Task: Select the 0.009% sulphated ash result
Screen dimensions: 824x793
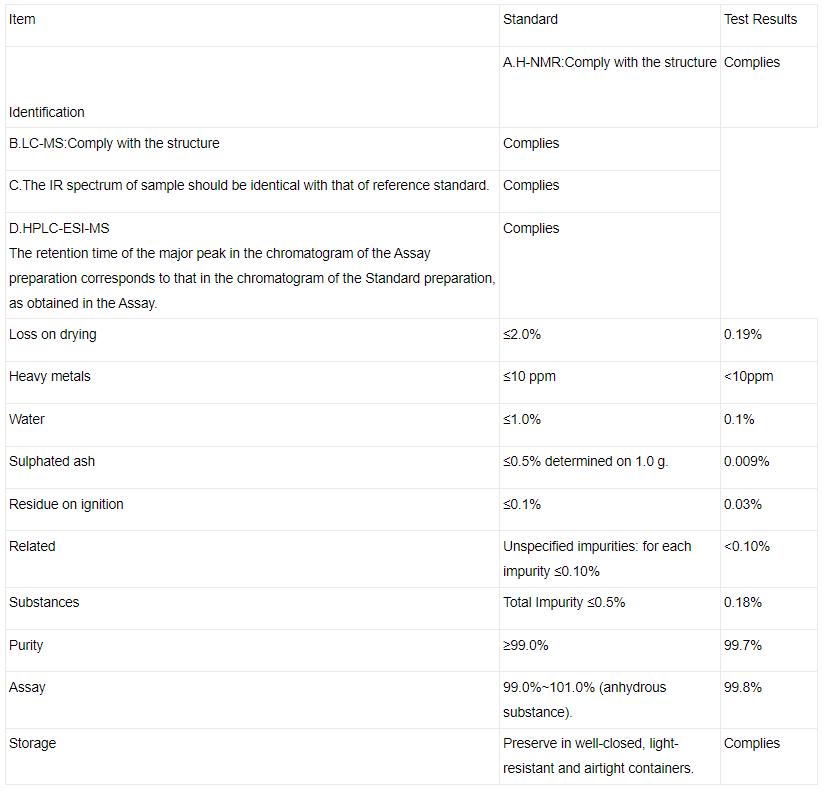Action: coord(746,461)
